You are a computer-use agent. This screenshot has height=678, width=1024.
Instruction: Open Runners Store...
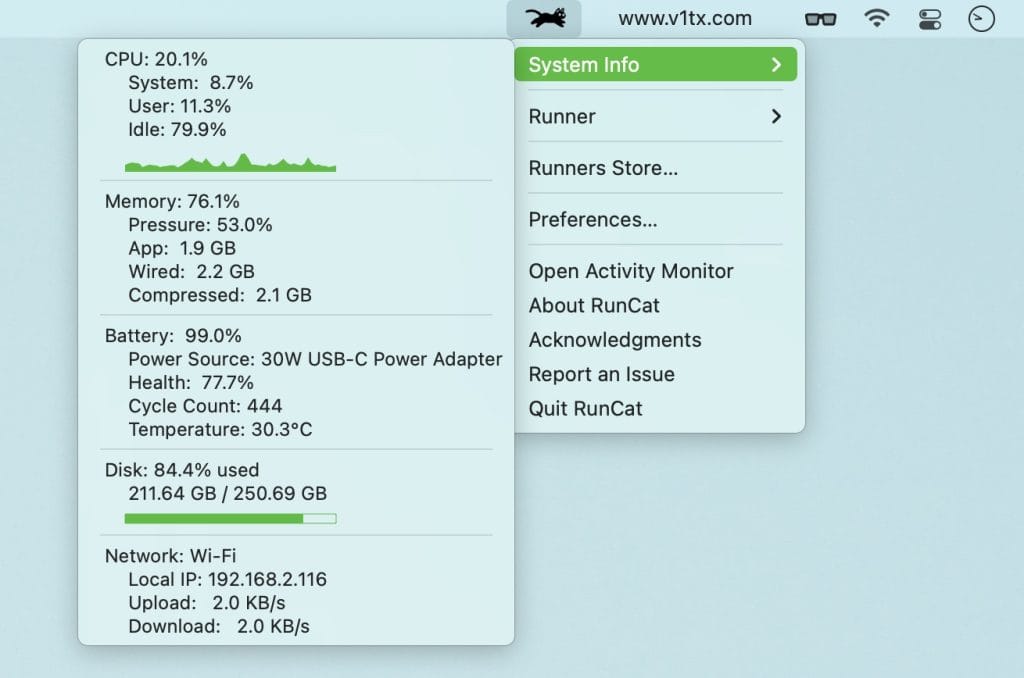click(603, 168)
